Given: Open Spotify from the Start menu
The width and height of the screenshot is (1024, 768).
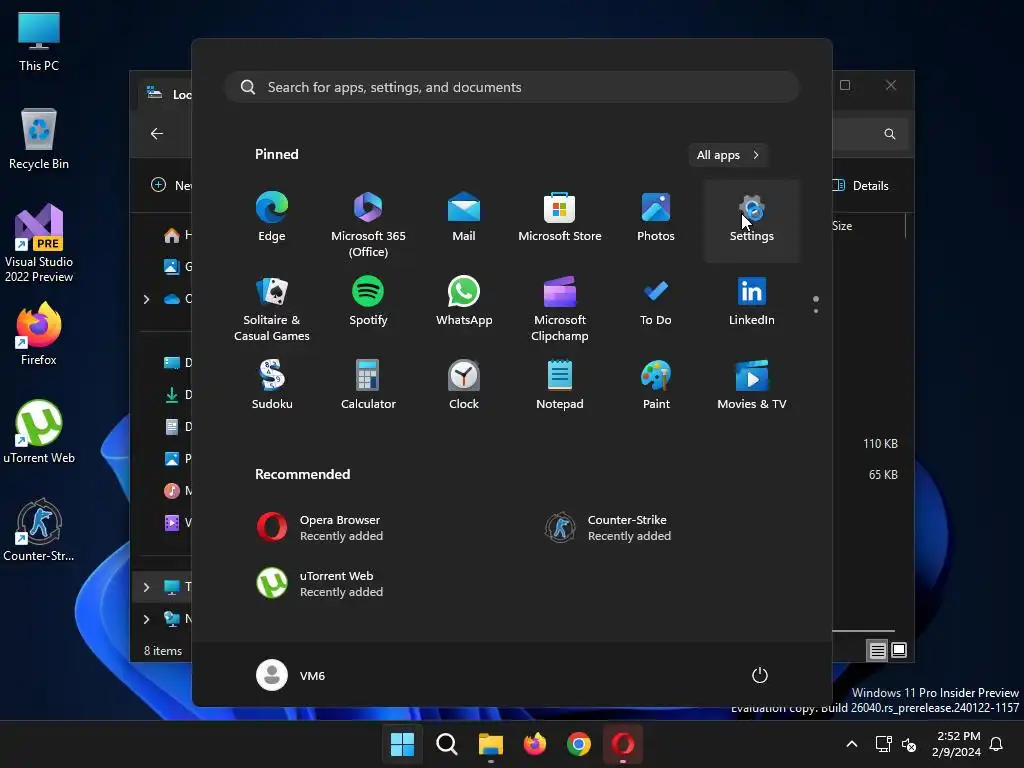Looking at the screenshot, I should click(x=368, y=302).
